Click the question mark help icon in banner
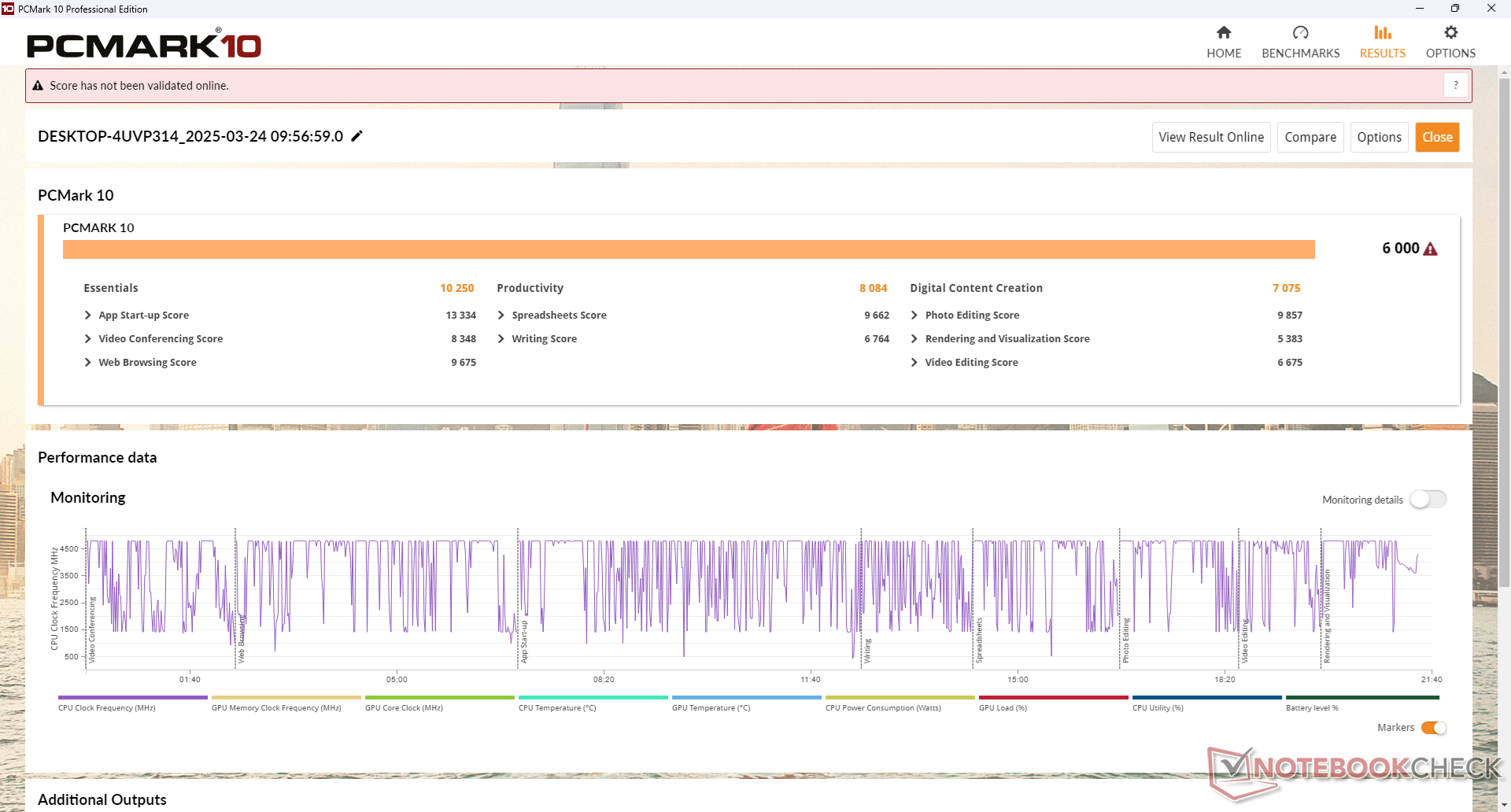This screenshot has width=1511, height=812. point(1456,85)
